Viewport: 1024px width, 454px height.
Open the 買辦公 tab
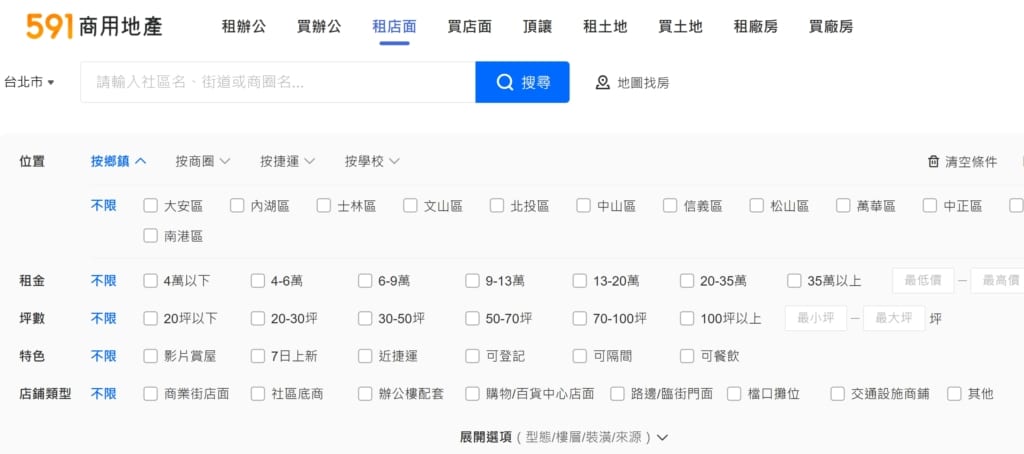point(319,27)
